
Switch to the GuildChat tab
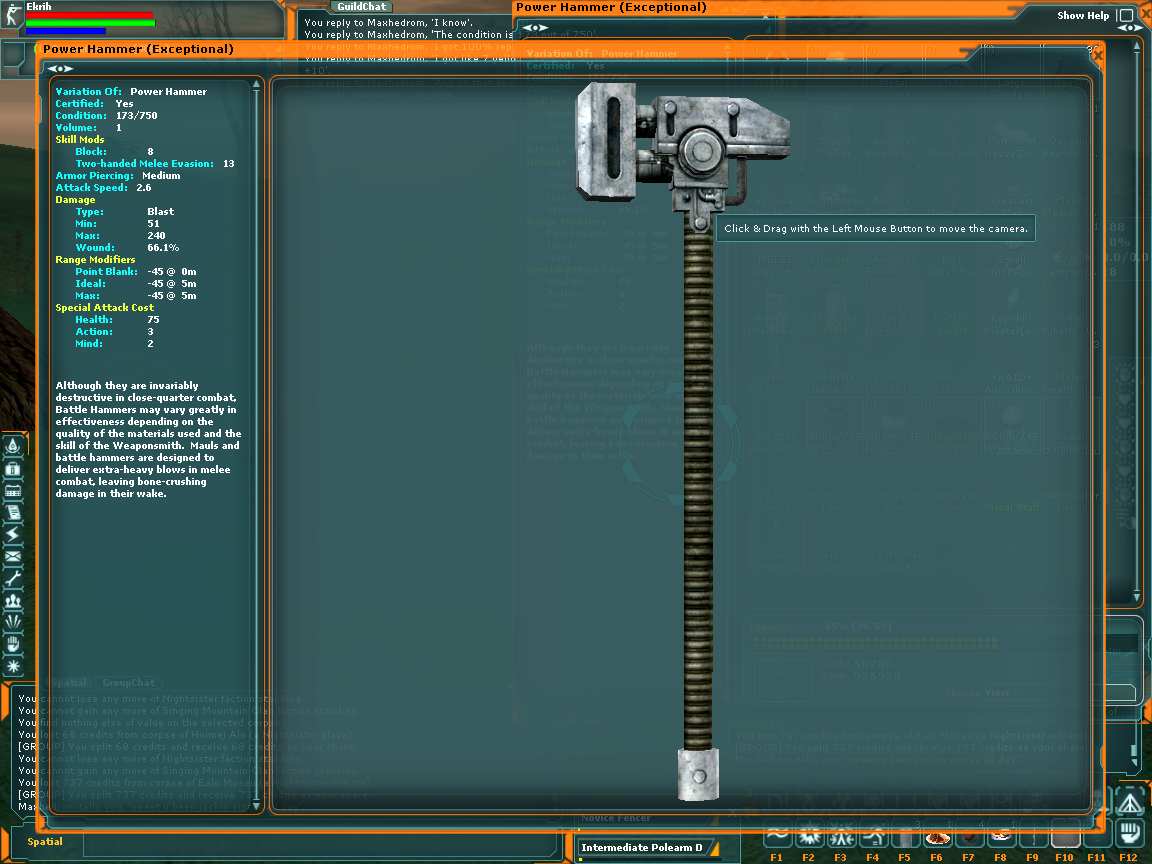pyautogui.click(x=361, y=7)
